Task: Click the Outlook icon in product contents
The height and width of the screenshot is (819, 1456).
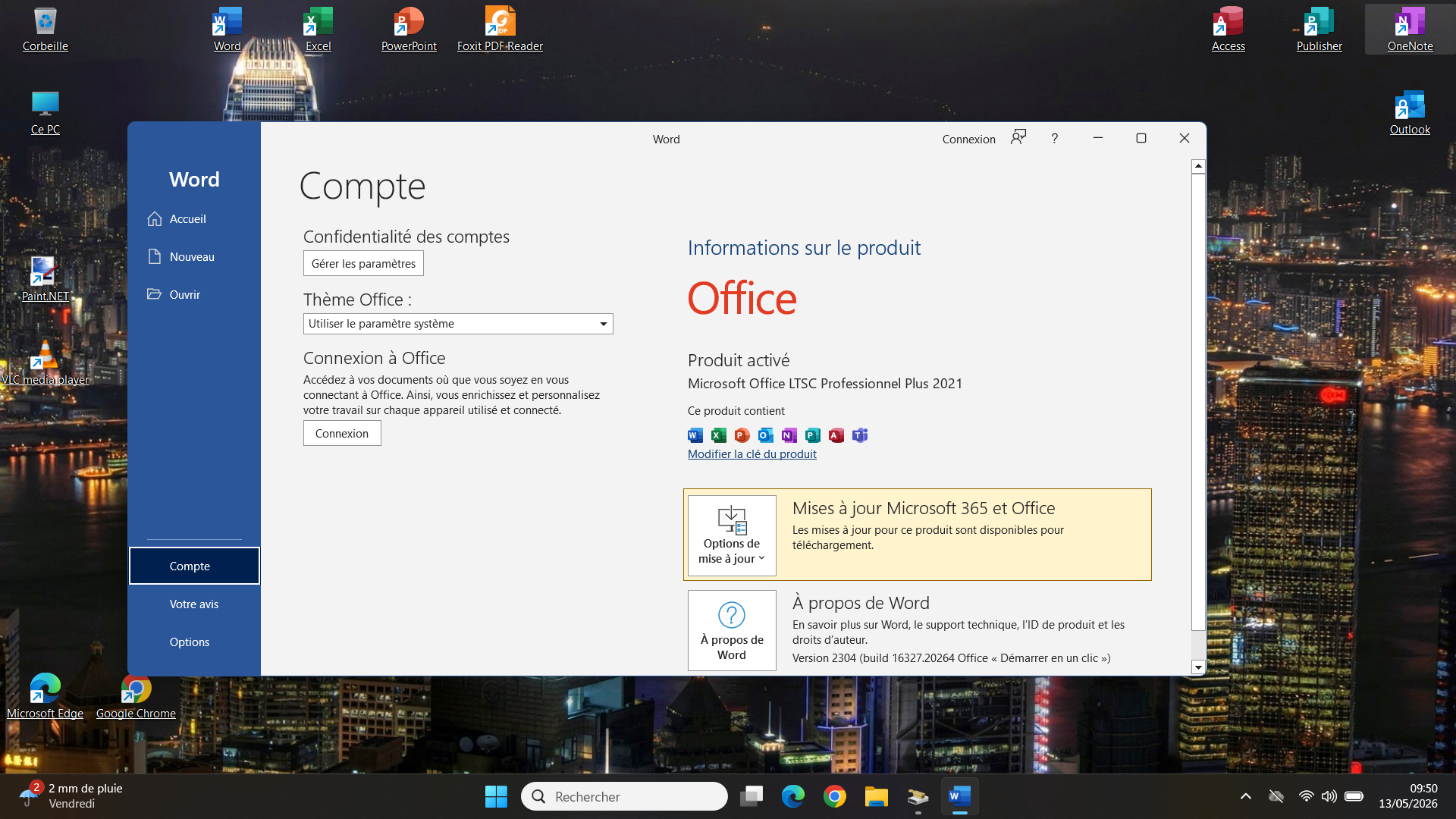Action: point(765,435)
